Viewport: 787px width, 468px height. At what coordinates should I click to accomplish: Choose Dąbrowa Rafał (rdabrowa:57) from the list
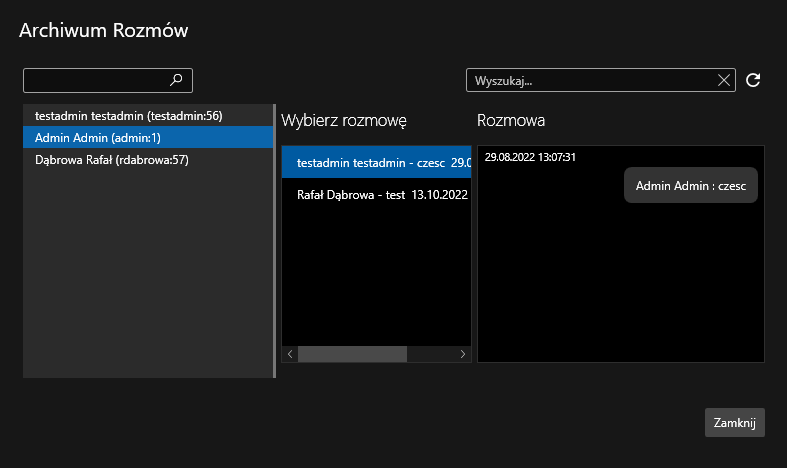(111, 160)
